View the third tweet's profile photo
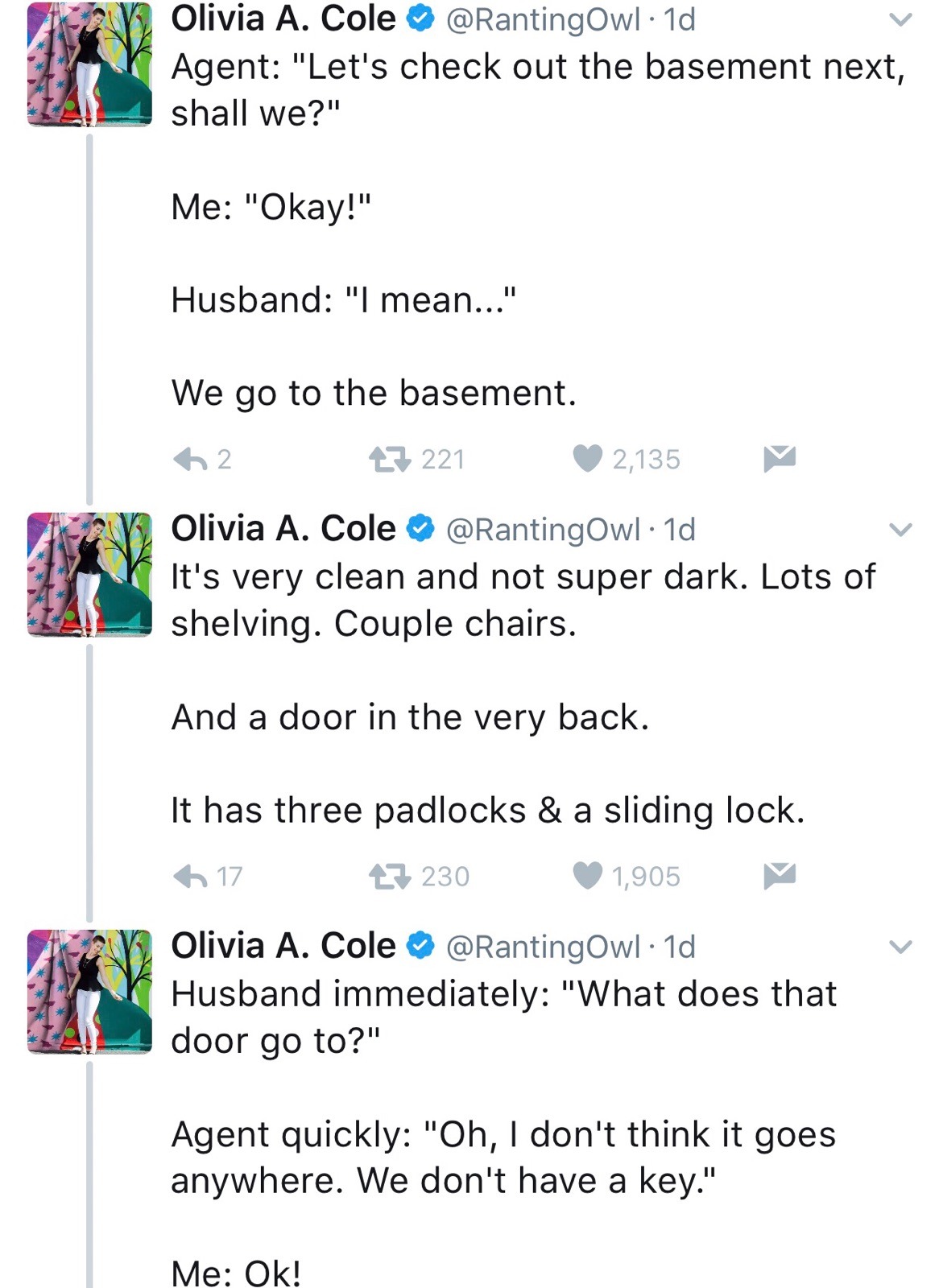 89,991
